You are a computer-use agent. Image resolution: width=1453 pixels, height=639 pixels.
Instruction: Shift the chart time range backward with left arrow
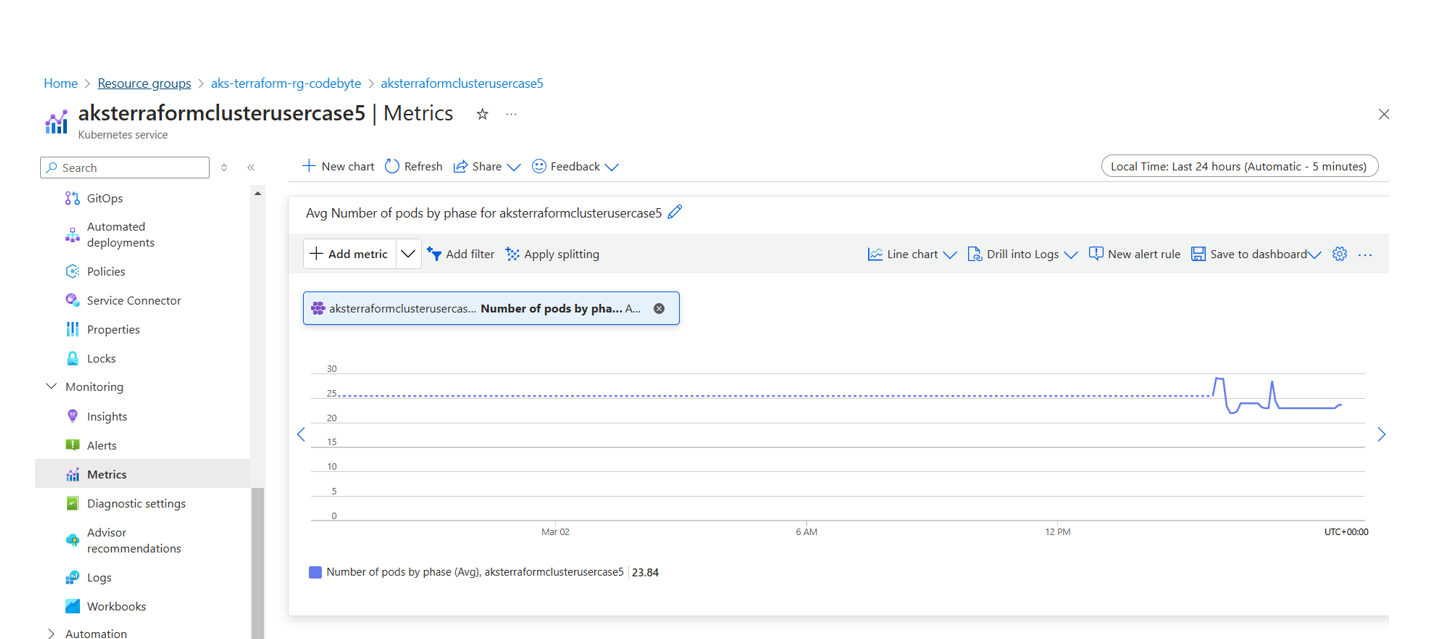click(301, 434)
